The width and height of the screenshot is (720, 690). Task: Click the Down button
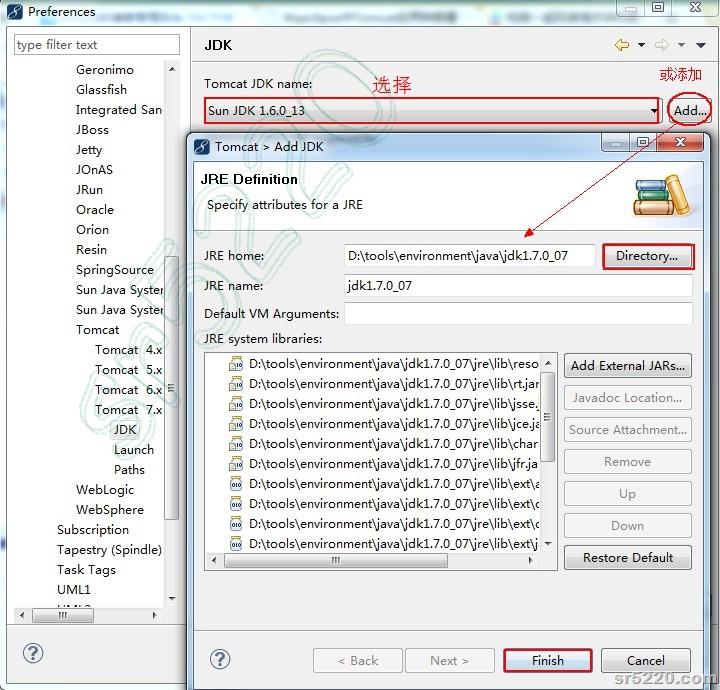(x=628, y=526)
